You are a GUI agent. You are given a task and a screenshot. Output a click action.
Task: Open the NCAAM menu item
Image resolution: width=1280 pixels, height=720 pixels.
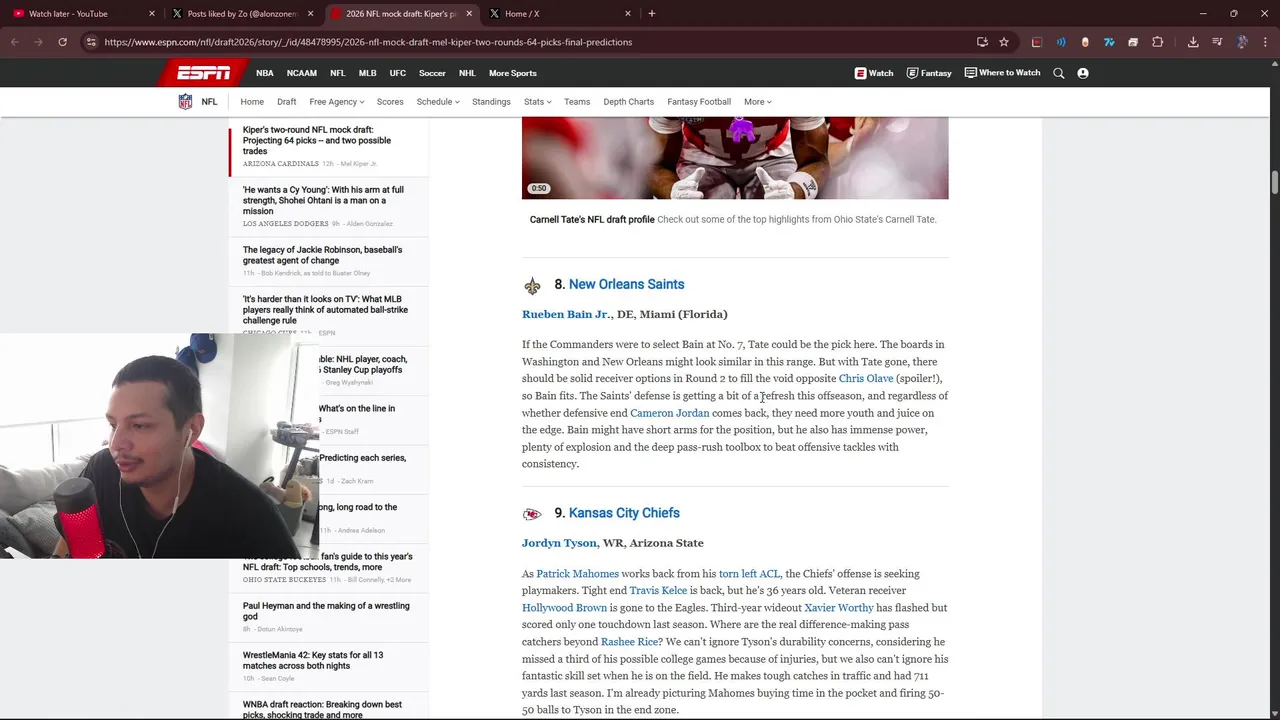pos(302,73)
